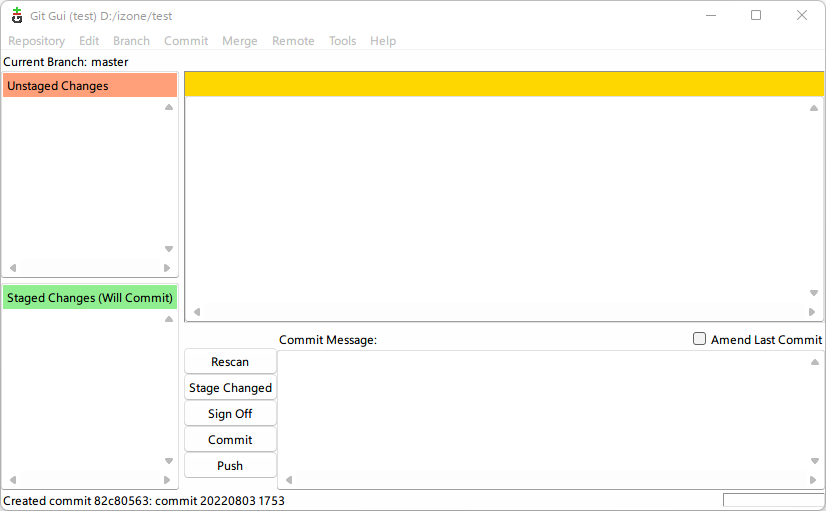Open the Remote menu

point(293,41)
